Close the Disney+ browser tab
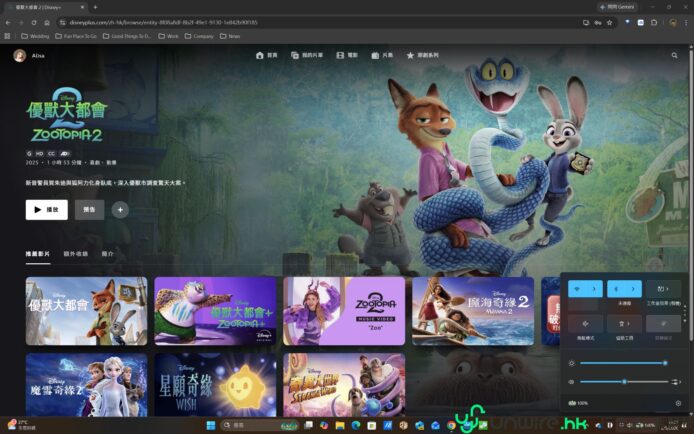Viewport: 694px width, 434px height. pyautogui.click(x=82, y=7)
